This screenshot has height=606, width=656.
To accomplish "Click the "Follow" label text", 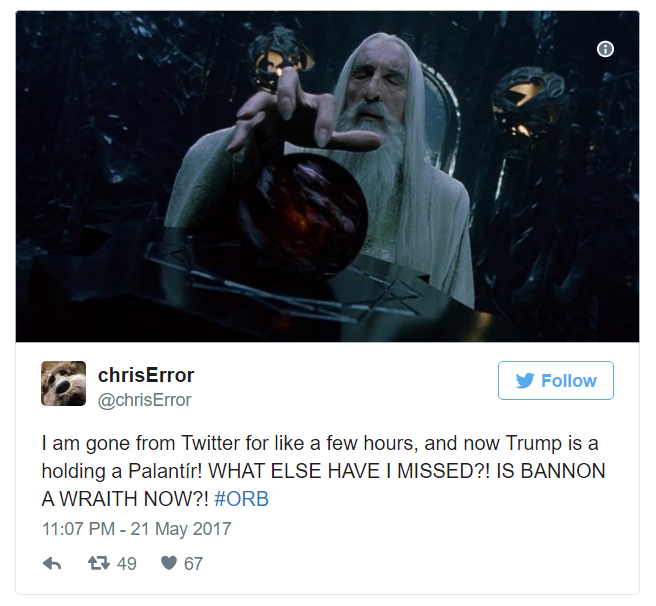I will 569,381.
